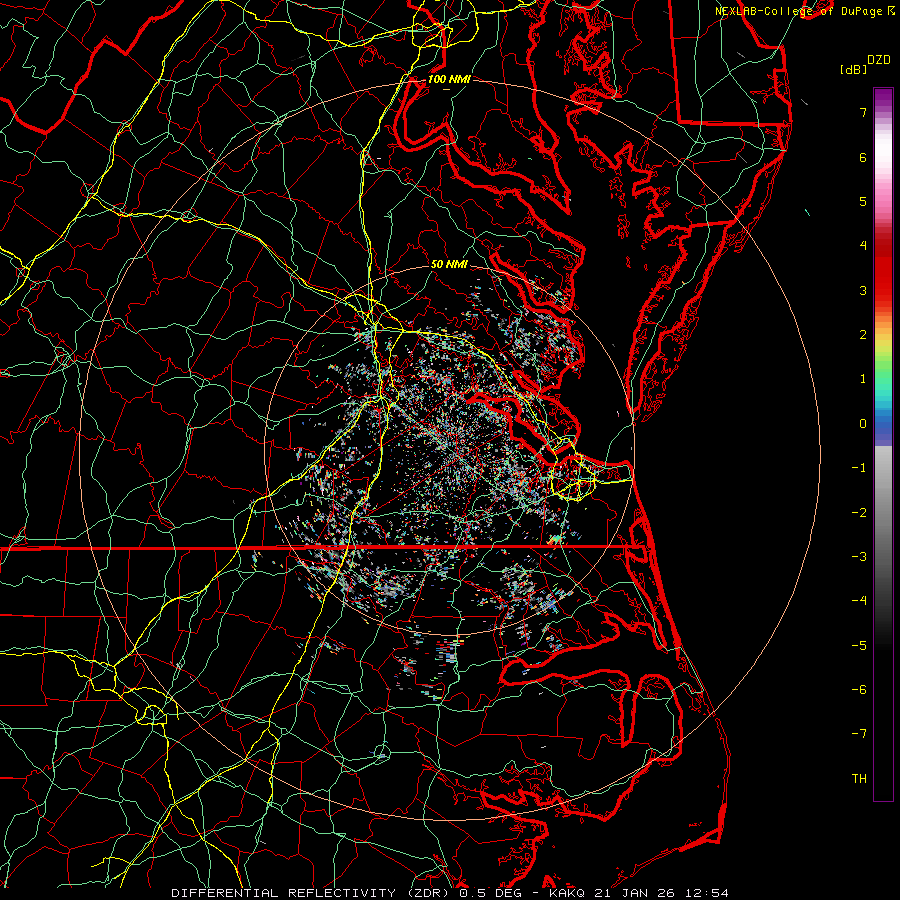This screenshot has width=900, height=900.
Task: Click the -5 dB value on the color scale
Action: coord(859,646)
